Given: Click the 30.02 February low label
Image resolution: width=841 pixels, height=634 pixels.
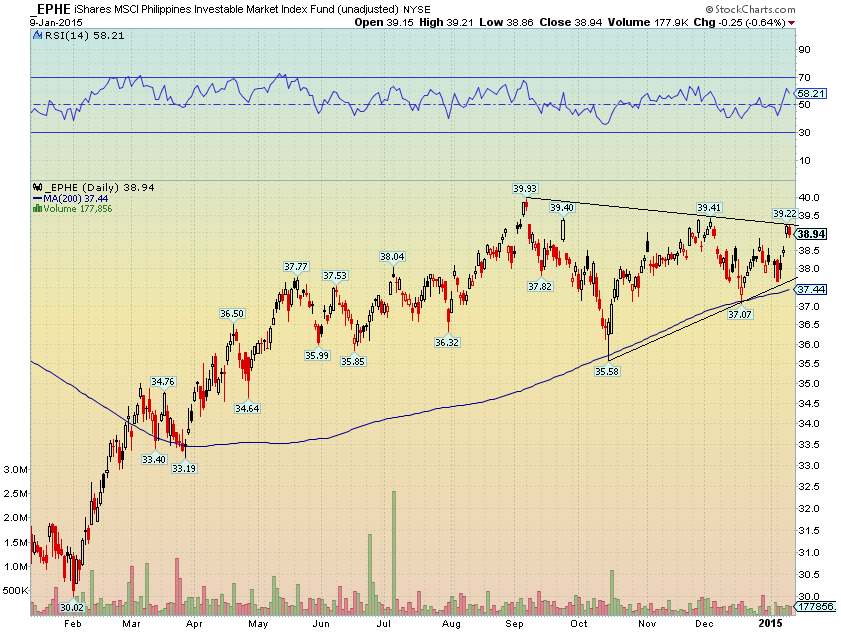Looking at the screenshot, I should coord(72,607).
